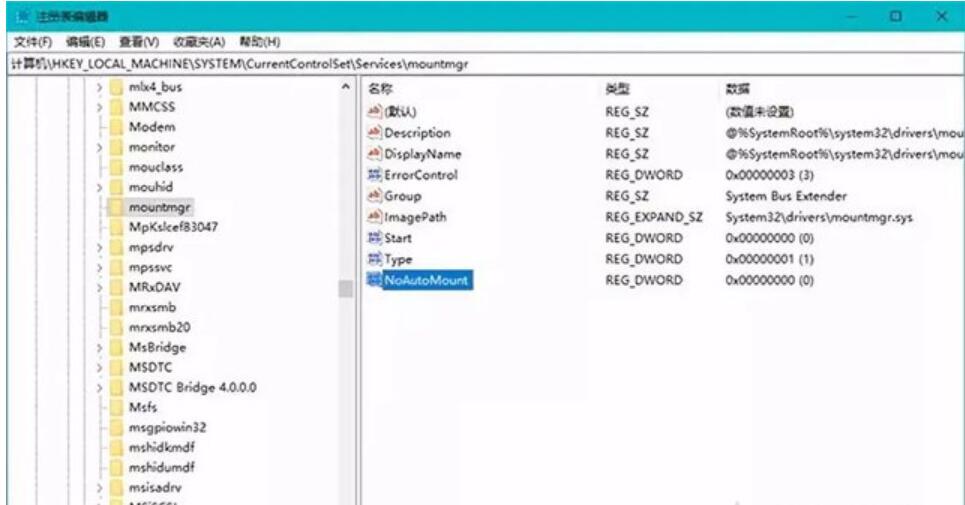Click the mouclass folder icon
Image resolution: width=965 pixels, height=505 pixels.
pyautogui.click(x=116, y=167)
